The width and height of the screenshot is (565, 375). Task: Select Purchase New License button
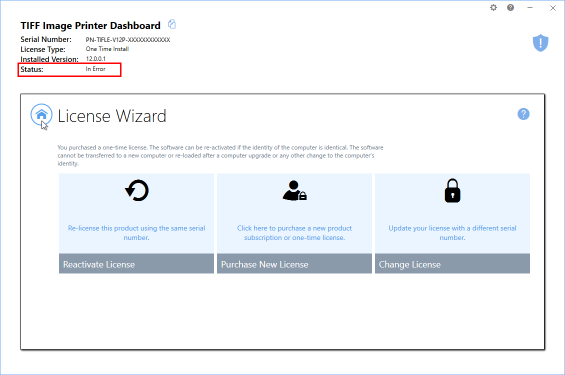point(294,264)
